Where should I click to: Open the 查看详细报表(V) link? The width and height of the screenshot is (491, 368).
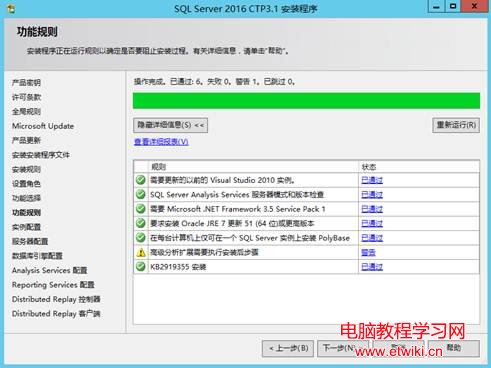tap(161, 142)
